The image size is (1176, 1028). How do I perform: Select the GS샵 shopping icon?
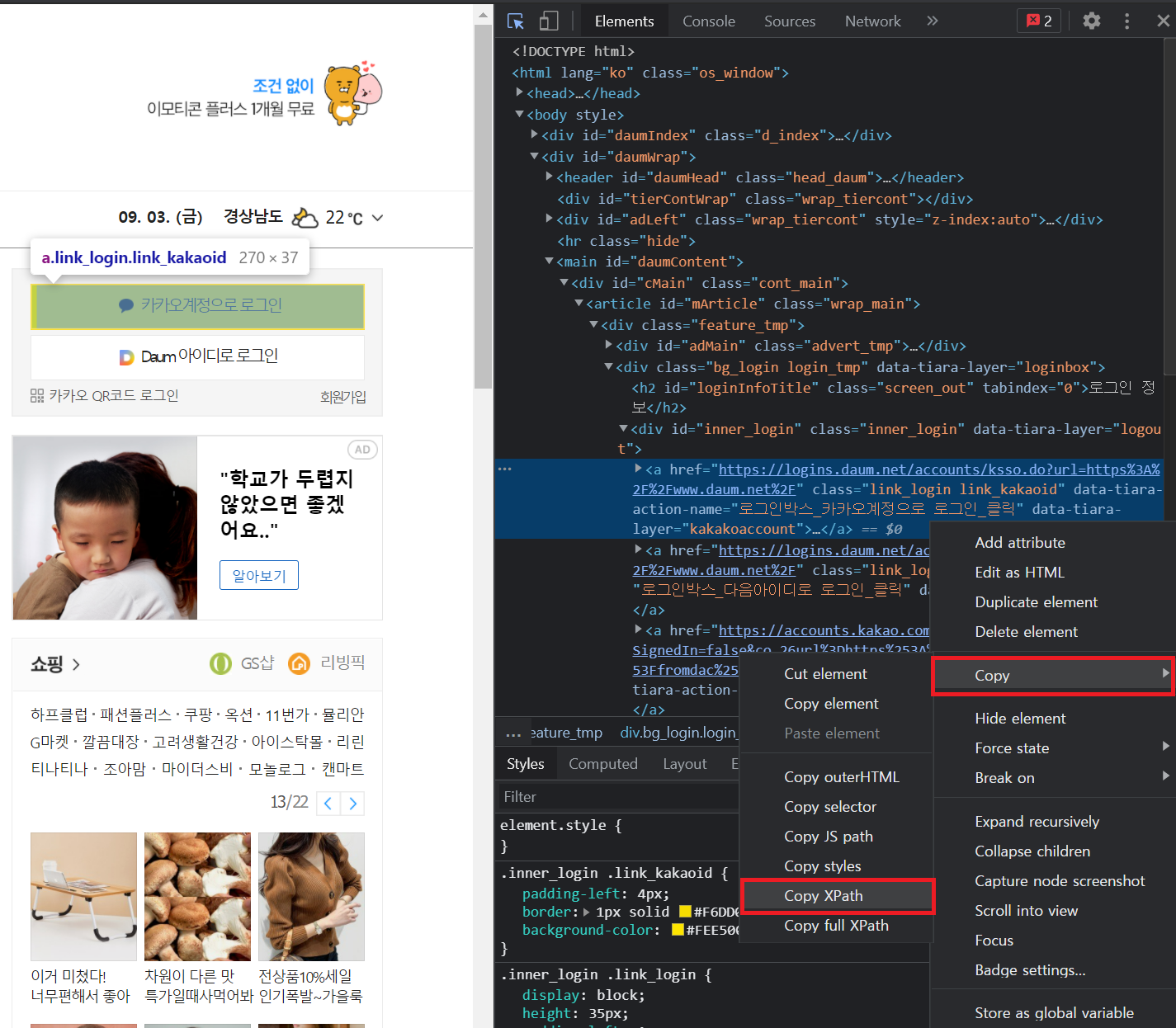(220, 663)
